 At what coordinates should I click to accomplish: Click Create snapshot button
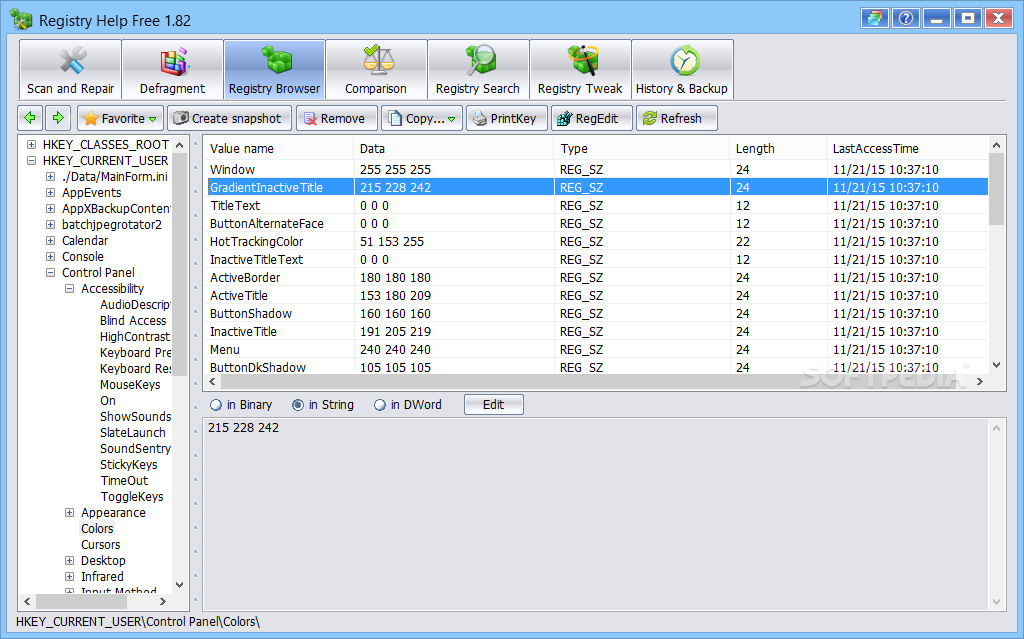point(229,118)
